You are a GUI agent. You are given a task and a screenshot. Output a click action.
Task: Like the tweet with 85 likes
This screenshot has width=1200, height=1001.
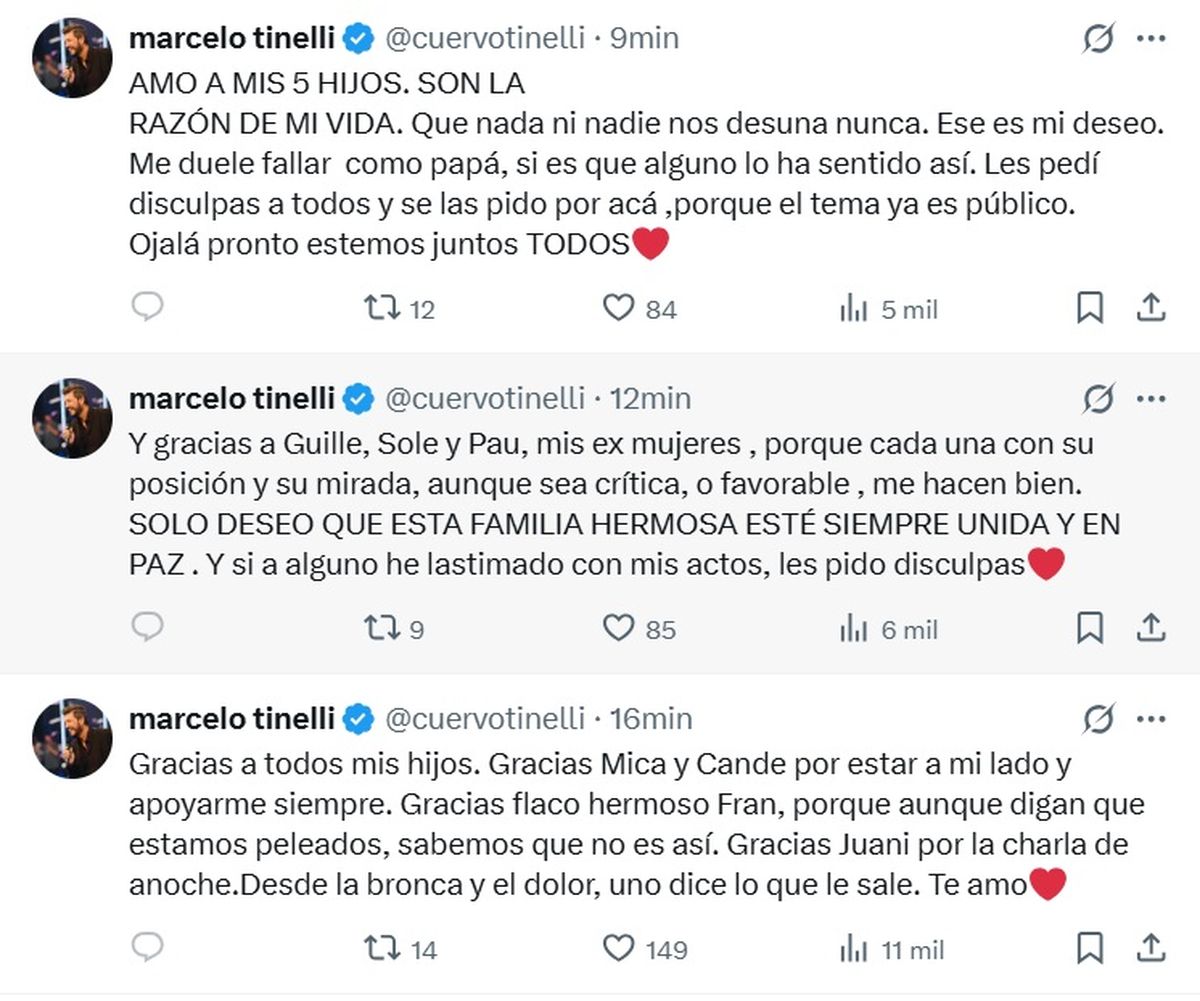(619, 629)
